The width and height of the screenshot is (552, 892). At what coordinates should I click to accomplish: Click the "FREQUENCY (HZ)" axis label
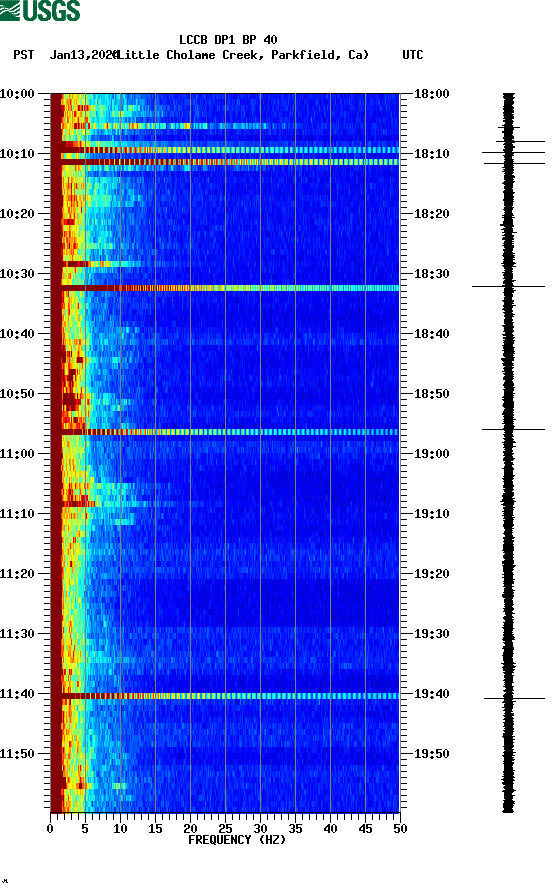[x=237, y=840]
